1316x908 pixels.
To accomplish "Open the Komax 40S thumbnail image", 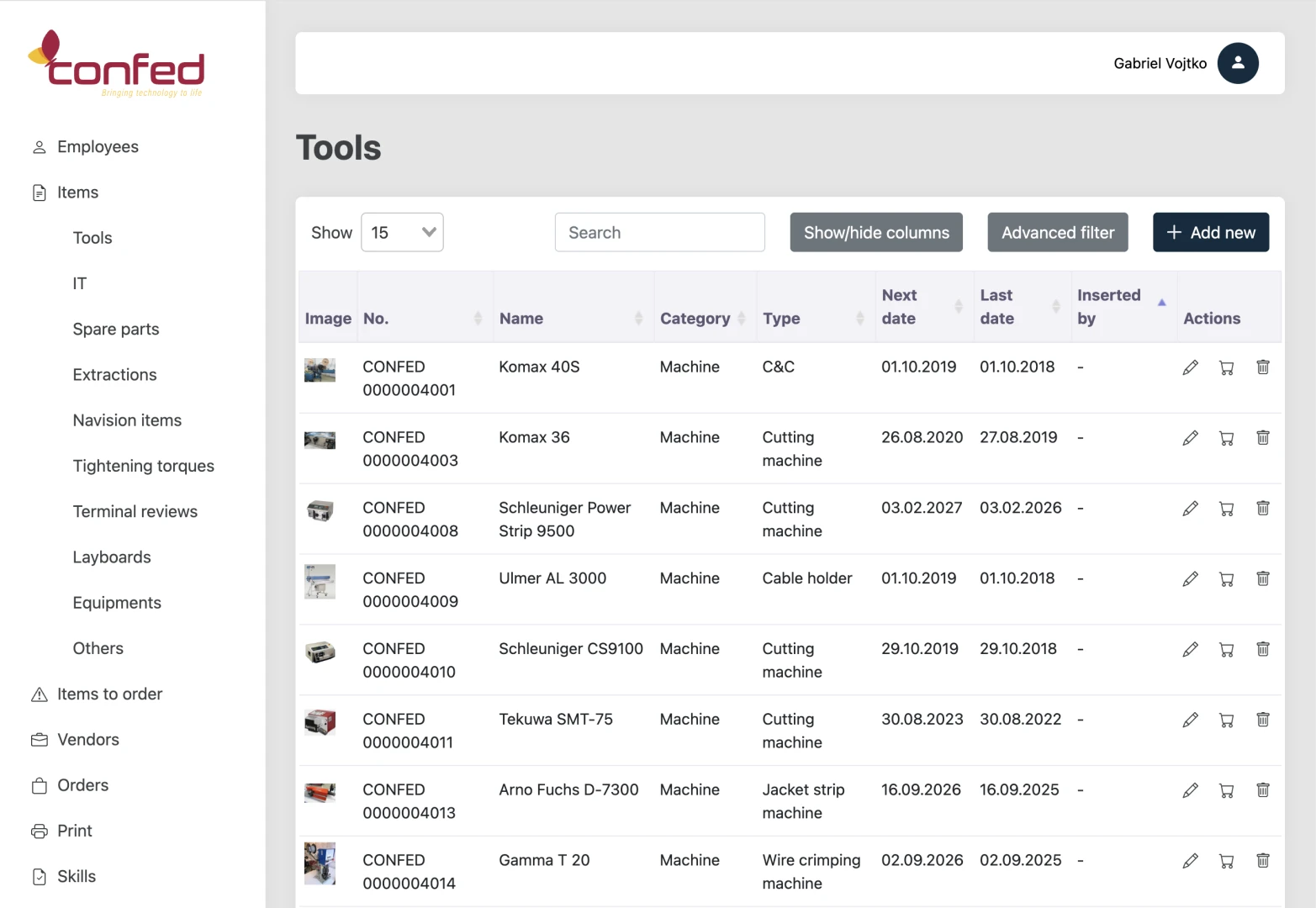I will click(320, 370).
